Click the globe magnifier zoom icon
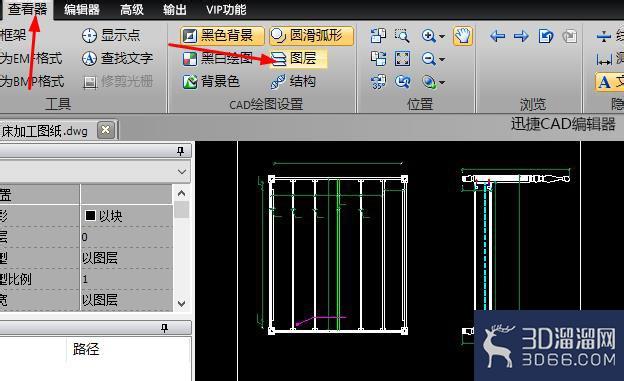This screenshot has width=624, height=381. 429,82
